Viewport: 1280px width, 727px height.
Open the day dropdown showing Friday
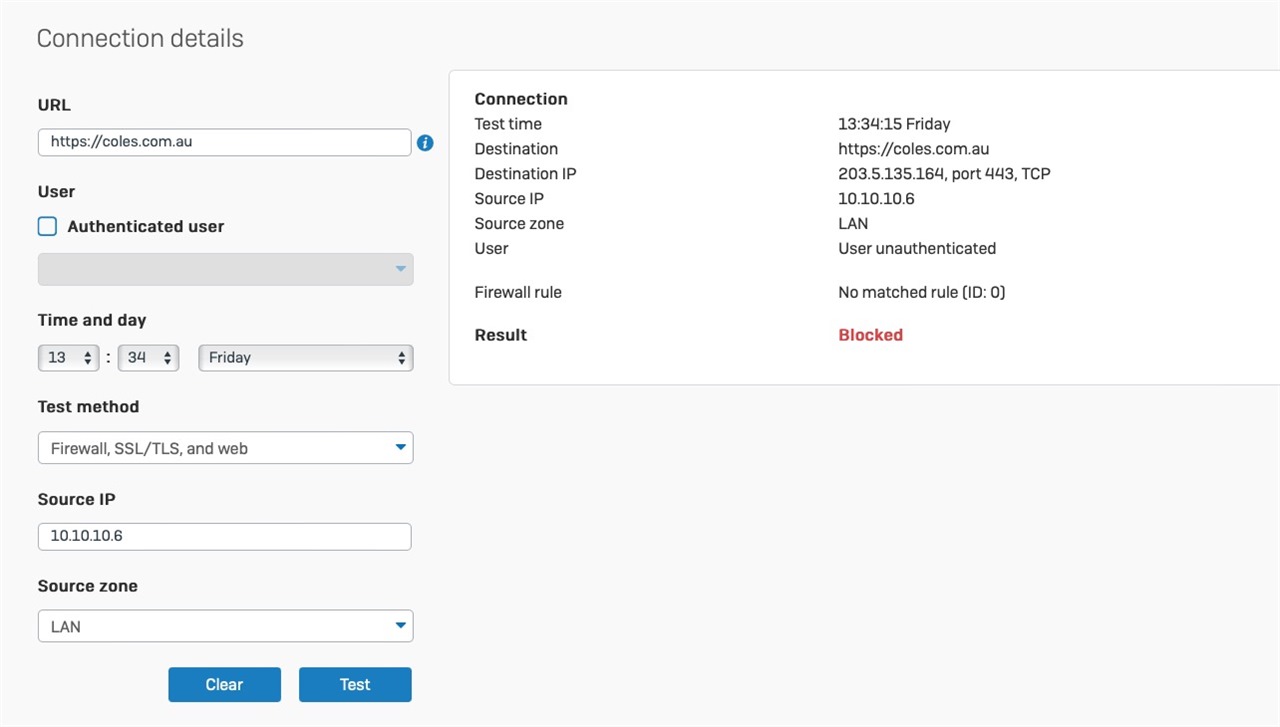[306, 357]
